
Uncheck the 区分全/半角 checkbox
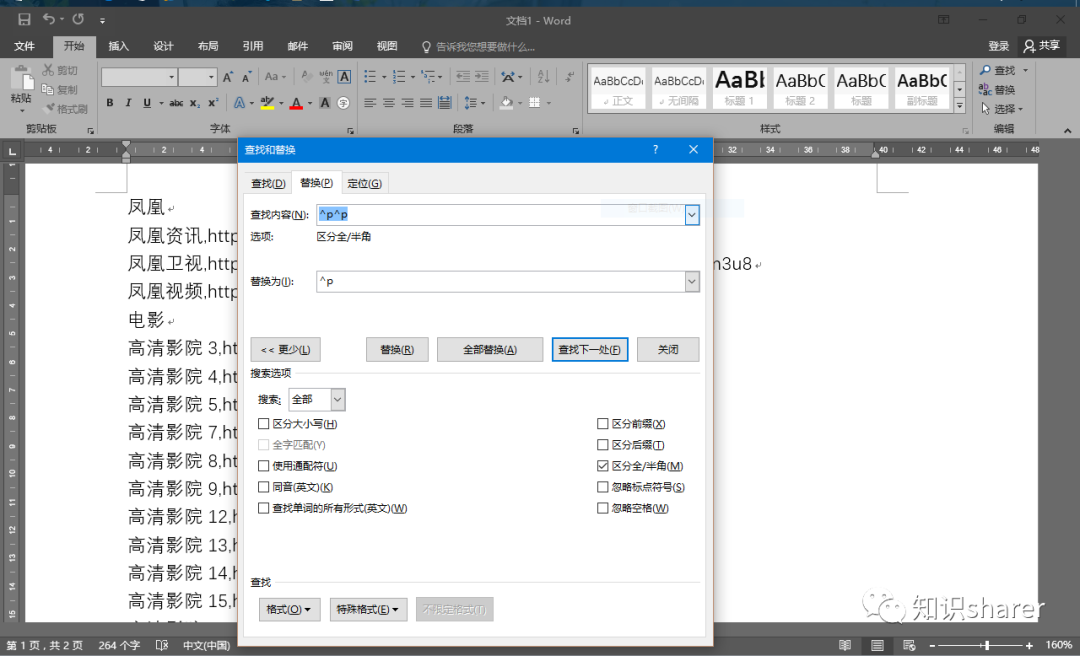603,466
